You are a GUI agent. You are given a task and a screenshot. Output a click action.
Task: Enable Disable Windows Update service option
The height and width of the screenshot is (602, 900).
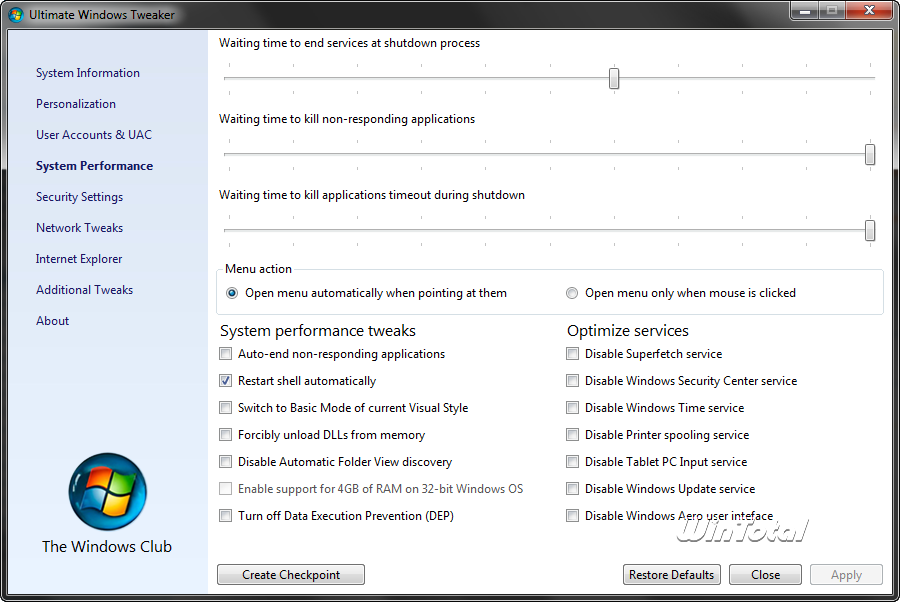[573, 489]
